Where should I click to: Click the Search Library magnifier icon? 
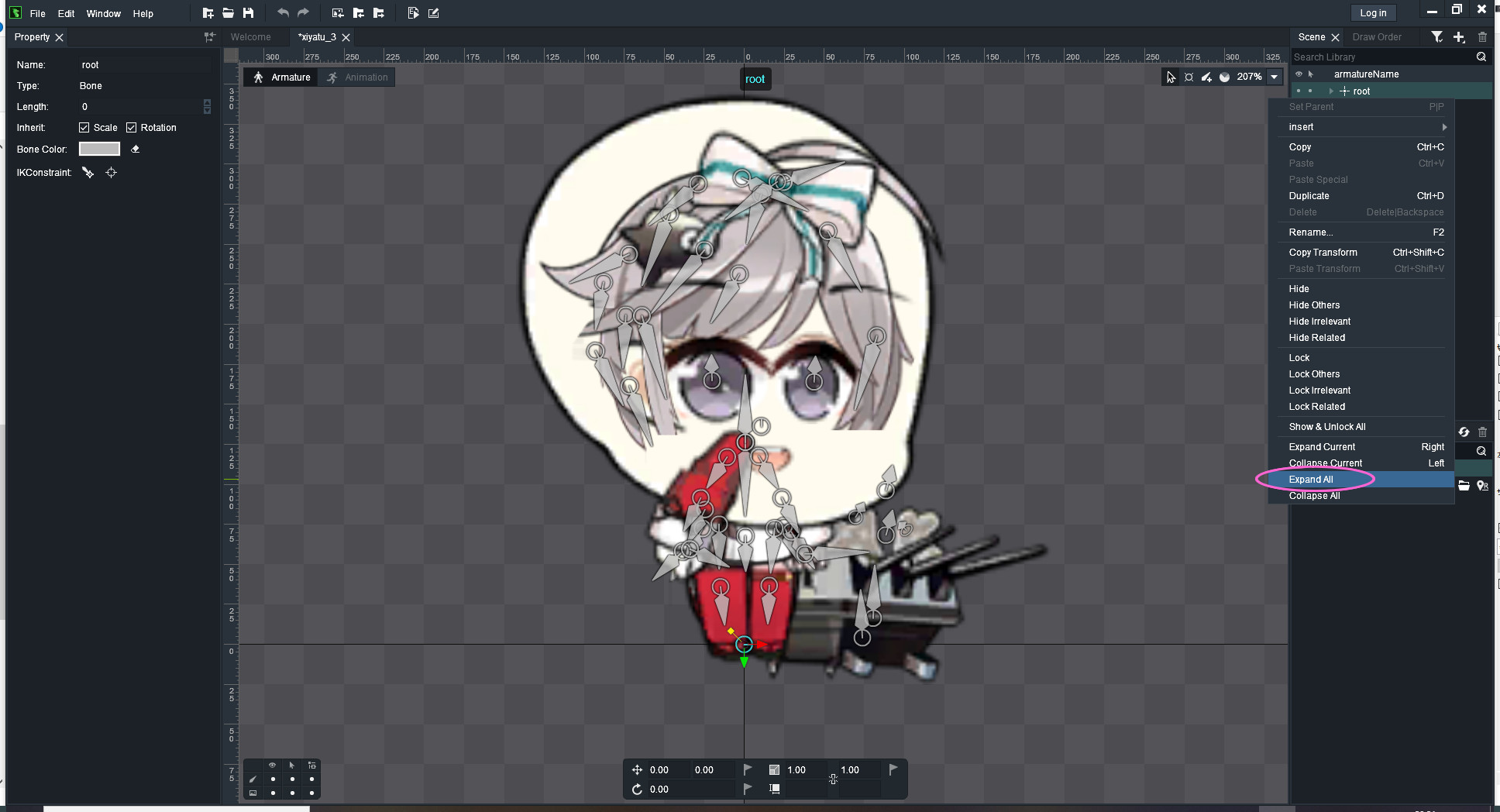coord(1481,57)
